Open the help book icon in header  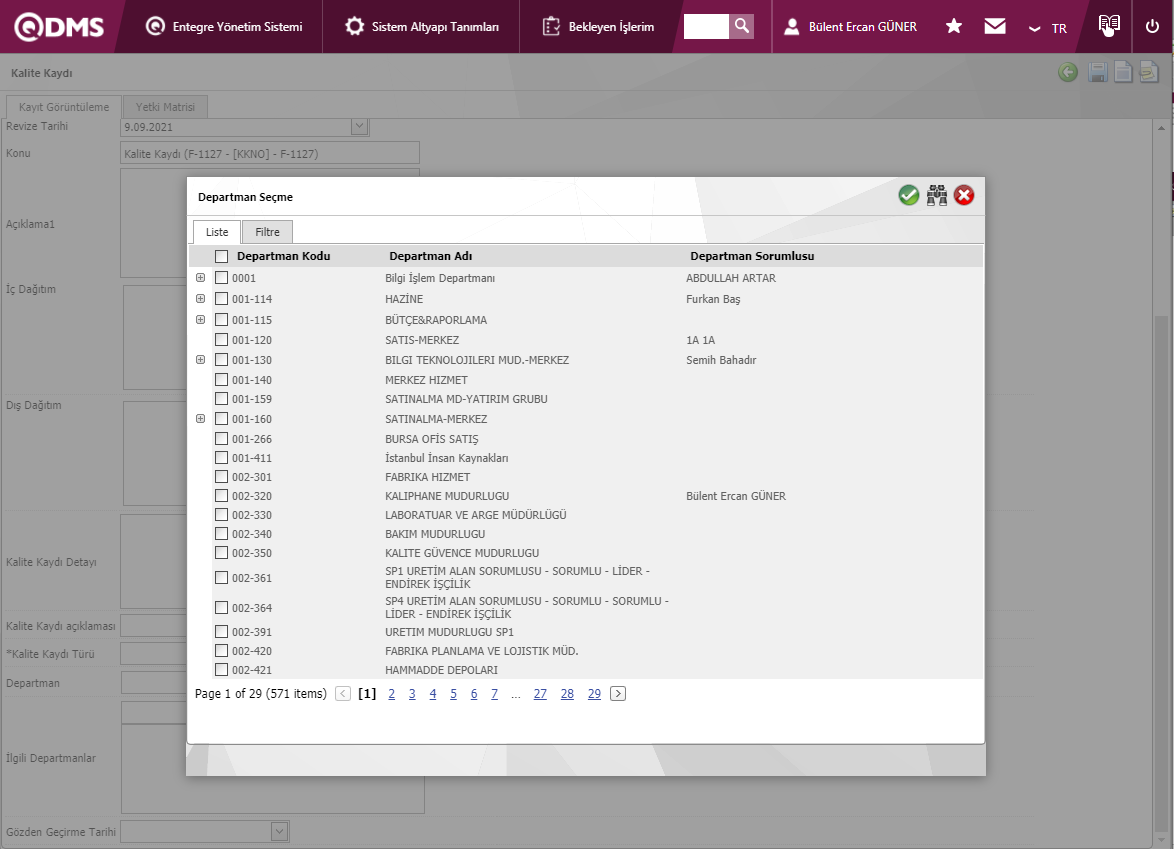click(1108, 25)
